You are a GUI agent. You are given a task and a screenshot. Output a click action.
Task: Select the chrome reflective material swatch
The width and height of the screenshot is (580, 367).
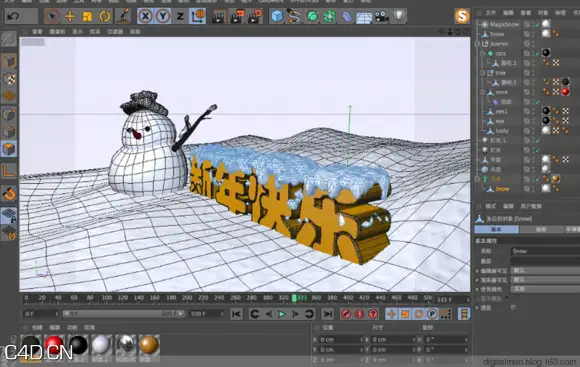[x=125, y=344]
